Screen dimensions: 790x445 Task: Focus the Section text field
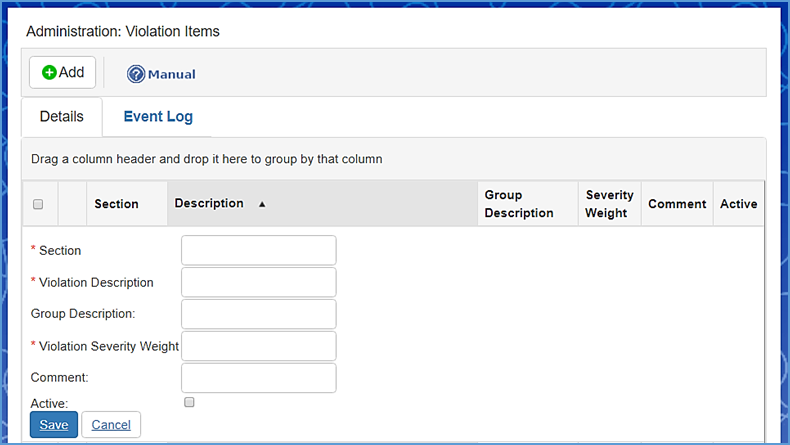[258, 250]
